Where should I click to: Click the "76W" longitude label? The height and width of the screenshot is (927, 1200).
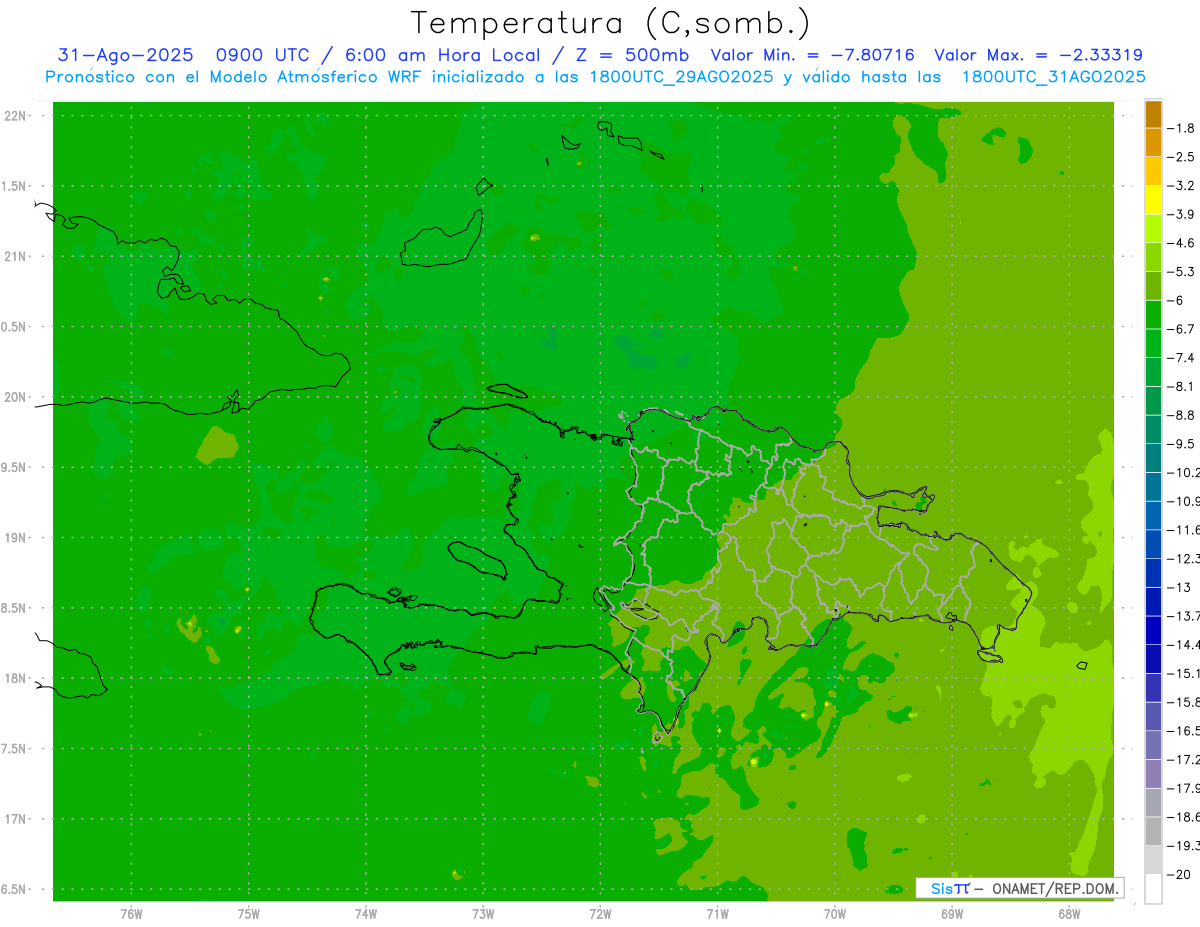point(131,913)
